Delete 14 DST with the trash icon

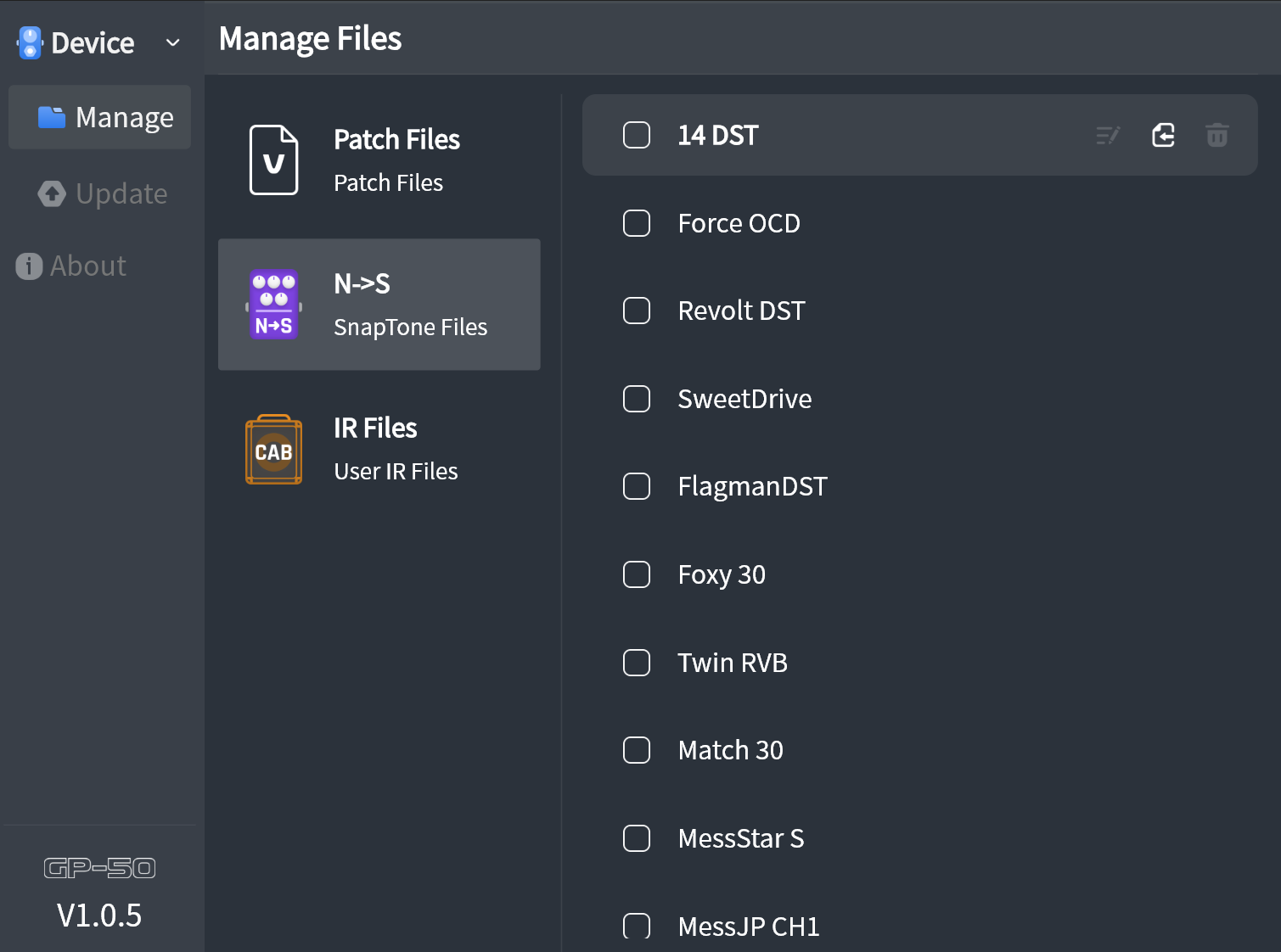1216,135
